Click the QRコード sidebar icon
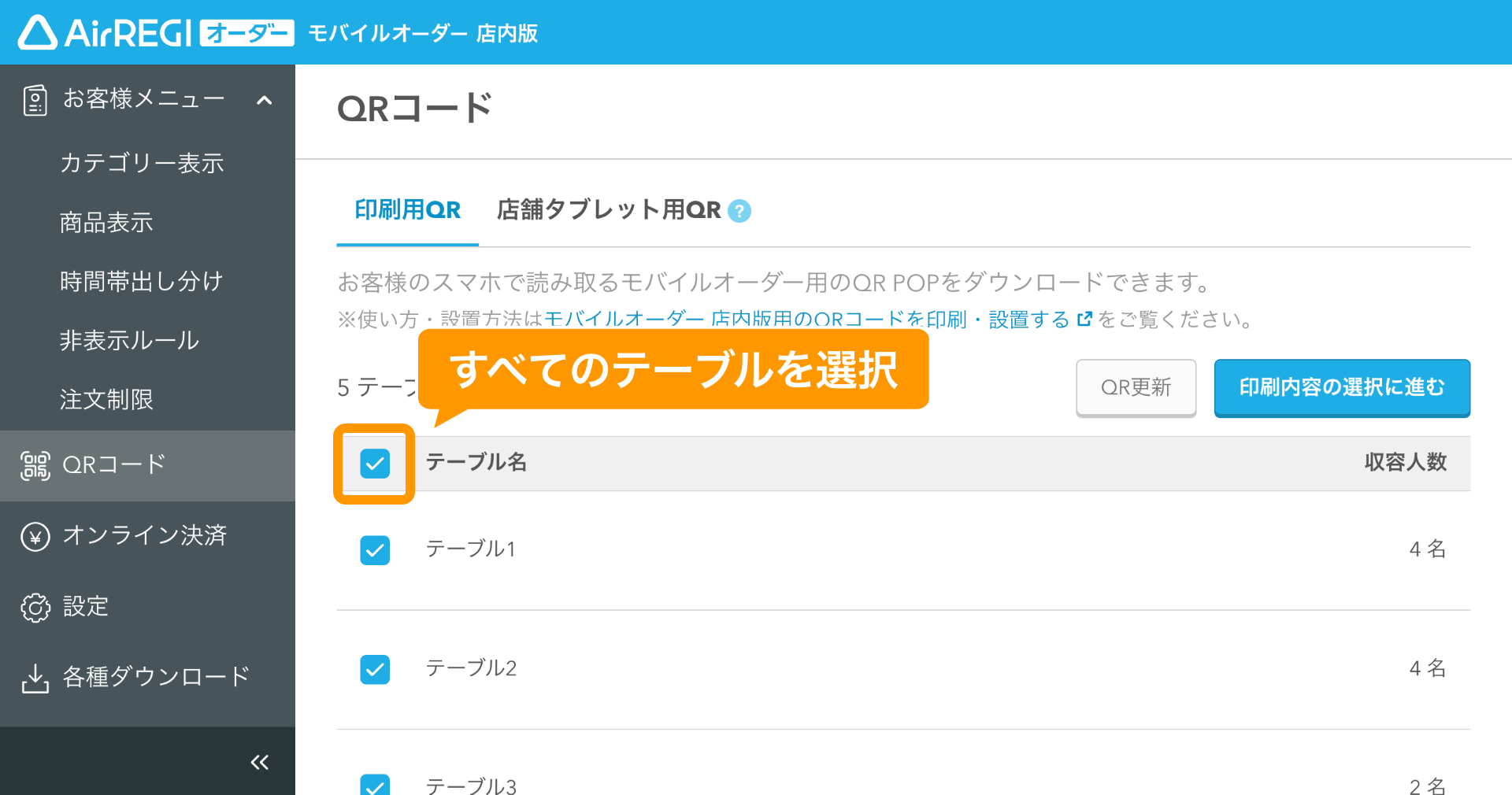The width and height of the screenshot is (1512, 795). click(35, 466)
